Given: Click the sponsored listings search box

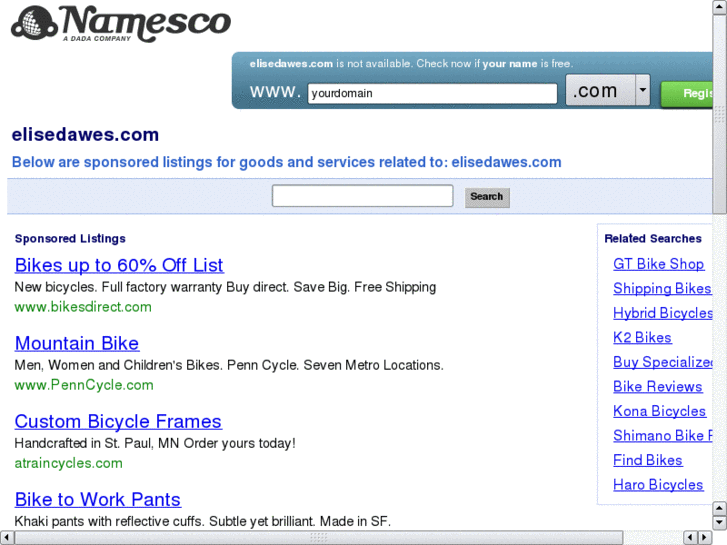Looking at the screenshot, I should [x=363, y=196].
